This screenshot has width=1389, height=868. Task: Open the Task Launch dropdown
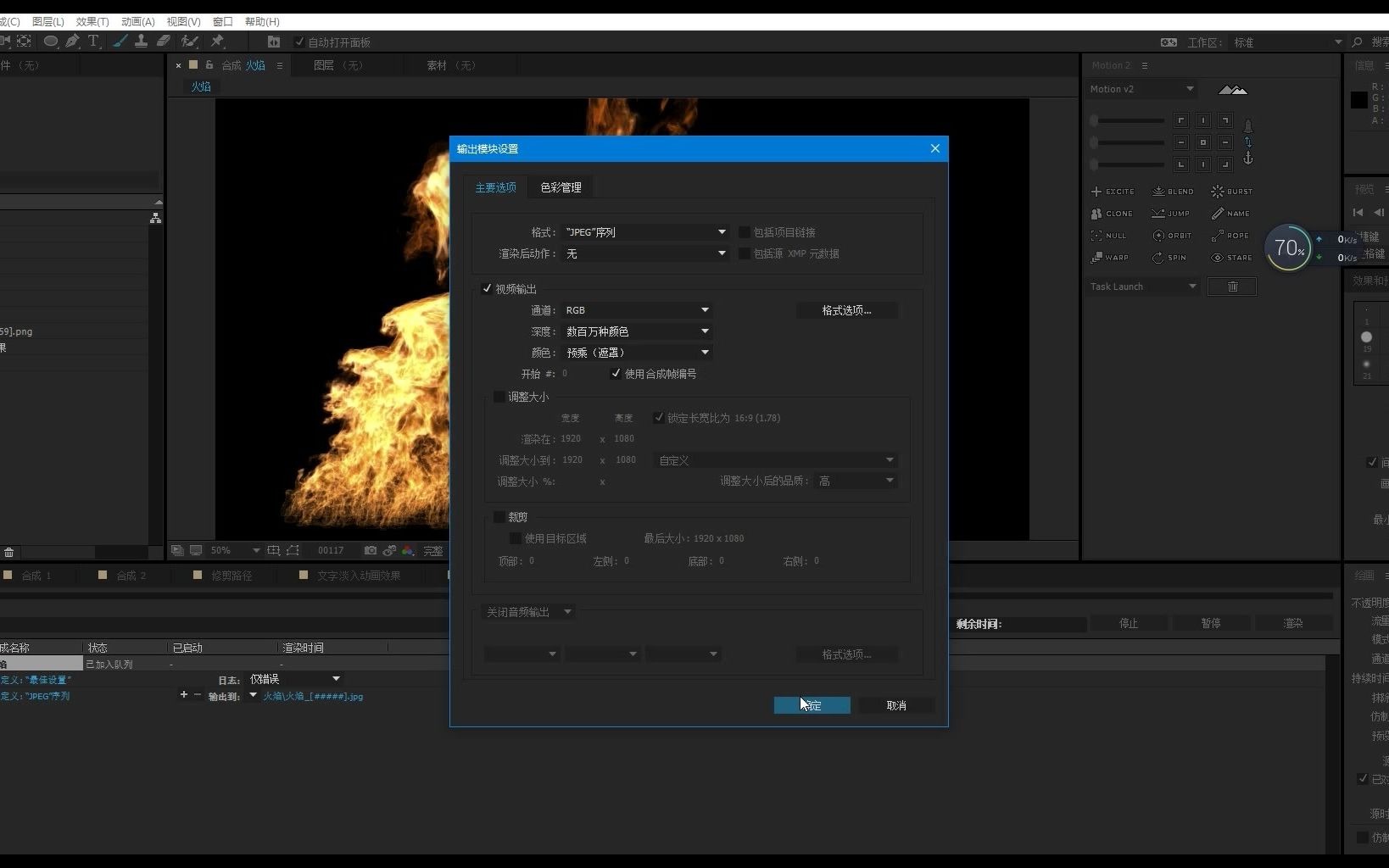pos(1143,287)
